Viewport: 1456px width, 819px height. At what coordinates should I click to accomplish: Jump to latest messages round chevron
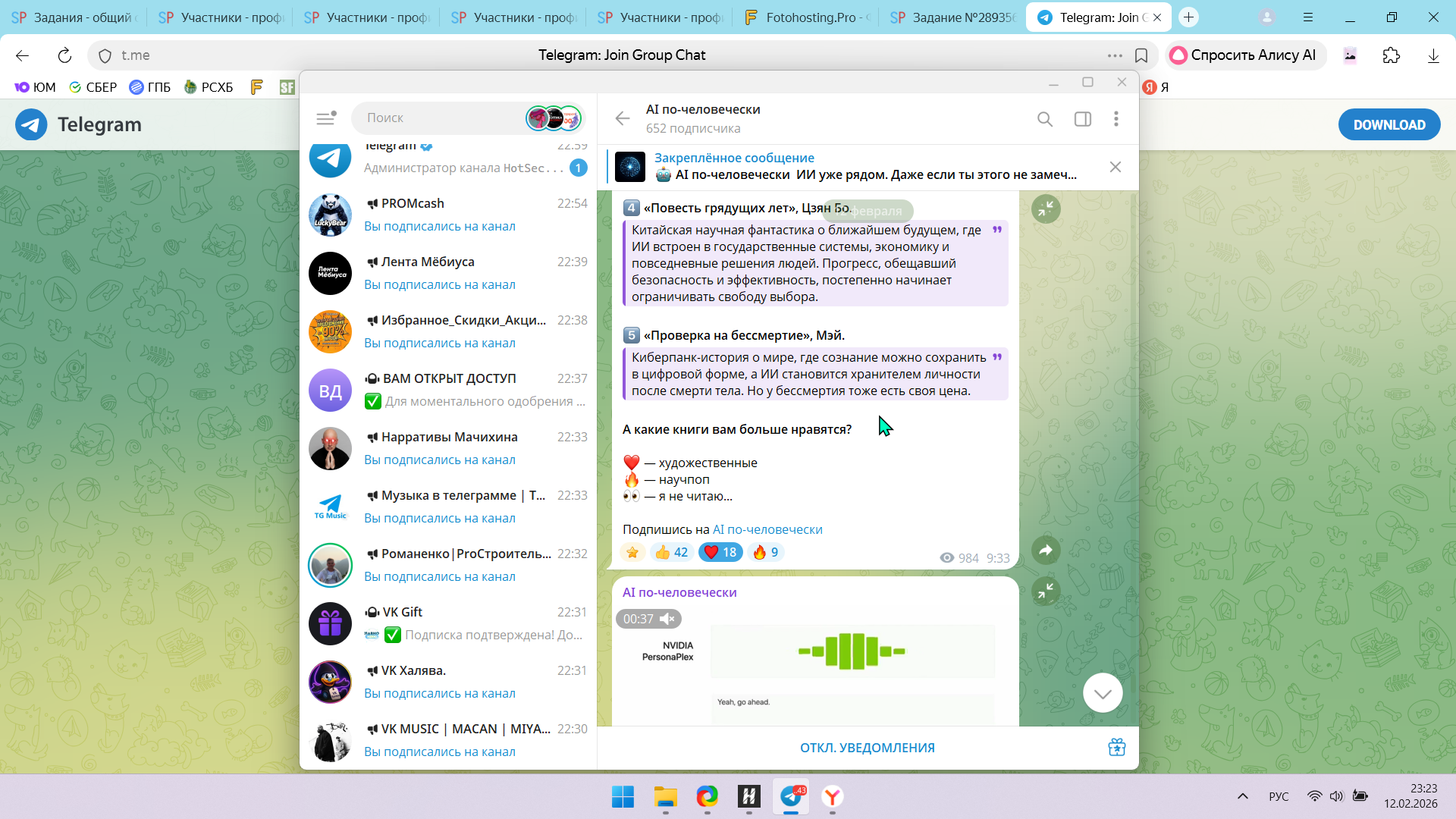[1102, 692]
